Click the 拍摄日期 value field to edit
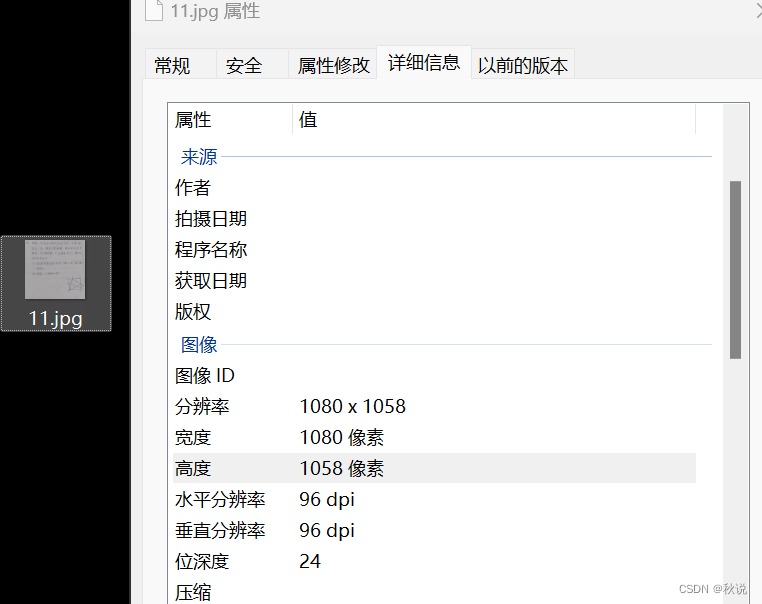This screenshot has width=762, height=604. [x=494, y=219]
